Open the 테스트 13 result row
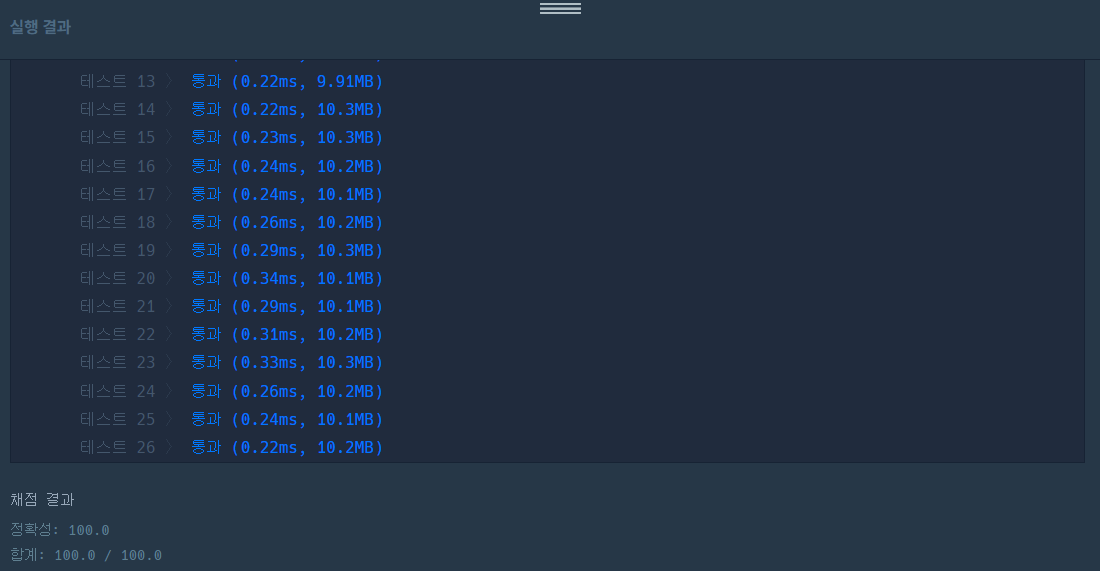1100x571 pixels. (232, 81)
